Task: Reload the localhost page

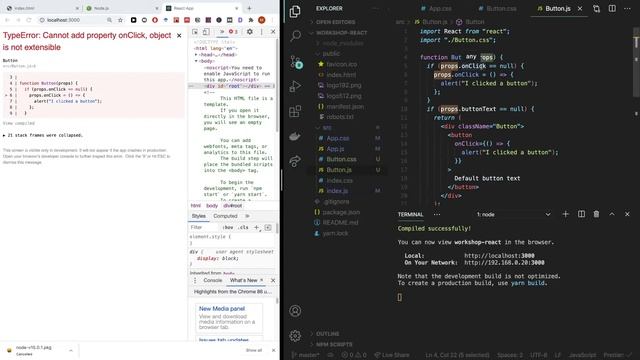Action: [29, 20]
